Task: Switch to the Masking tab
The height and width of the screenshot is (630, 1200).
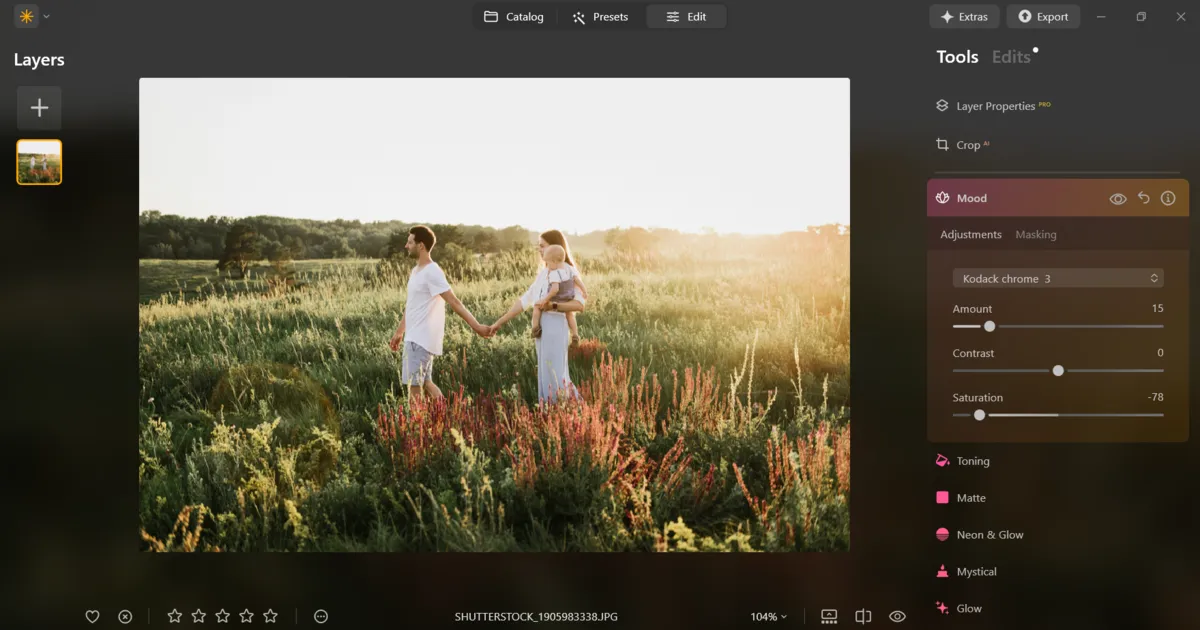Action: tap(1035, 235)
